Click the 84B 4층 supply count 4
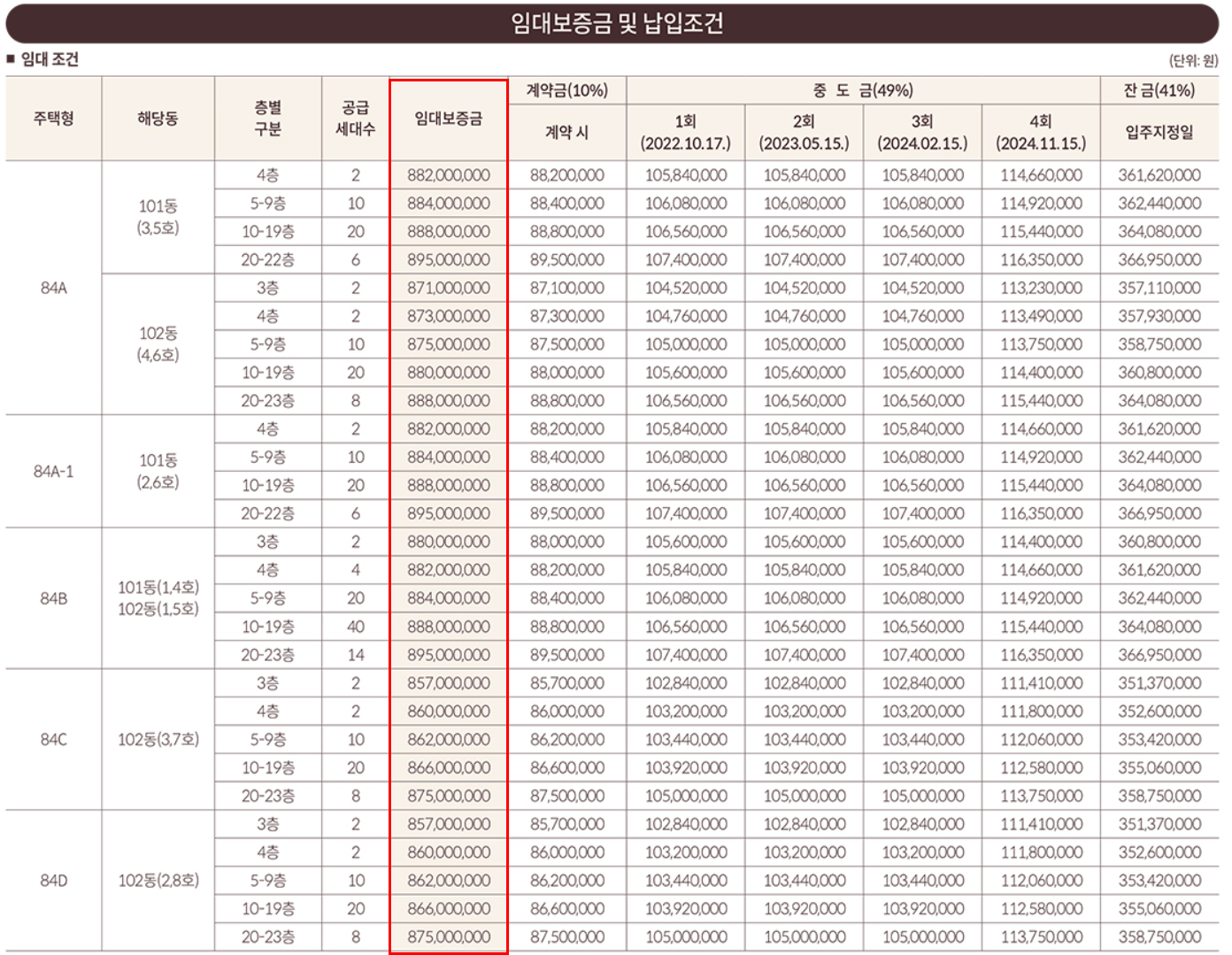The width and height of the screenshot is (1232, 955). pos(355,570)
